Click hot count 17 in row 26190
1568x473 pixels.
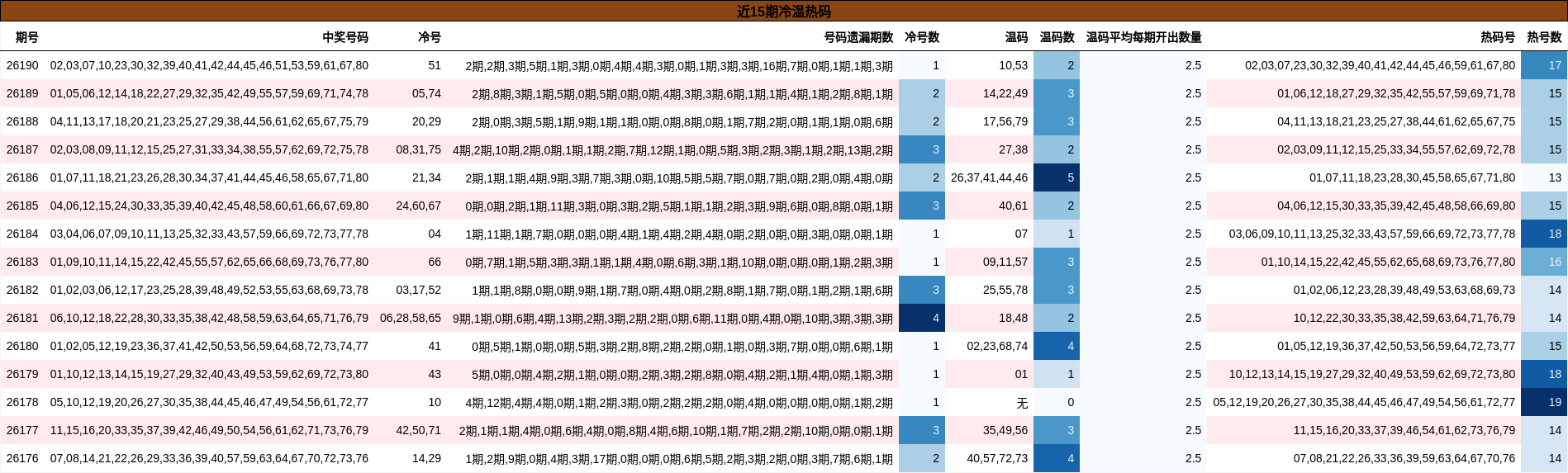coord(1544,65)
